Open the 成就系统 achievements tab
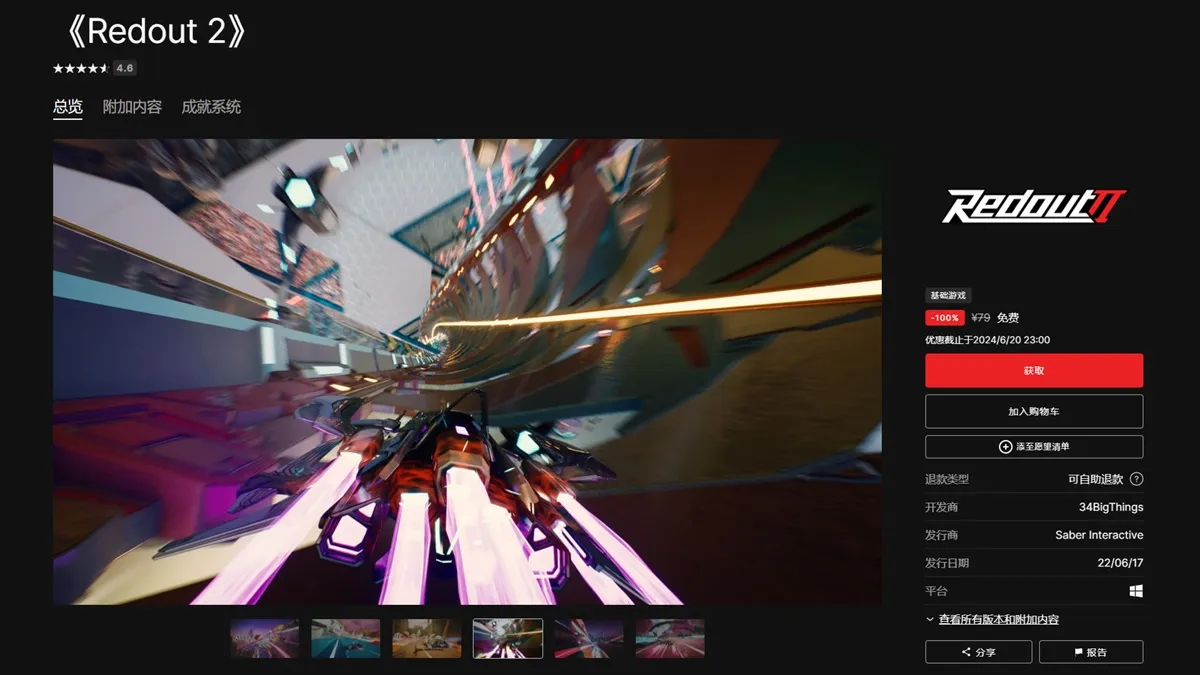Screen dimensions: 1200x675 click(211, 107)
